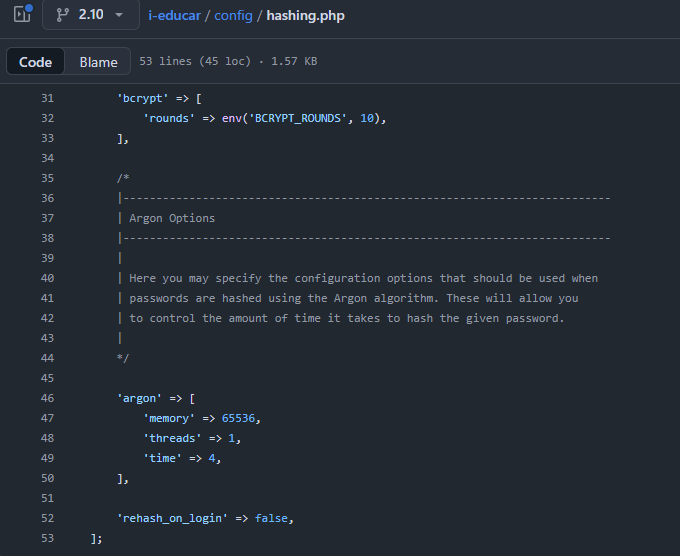
Task: Click the comment line starting 'passwords are hashed'
Action: 354,298
